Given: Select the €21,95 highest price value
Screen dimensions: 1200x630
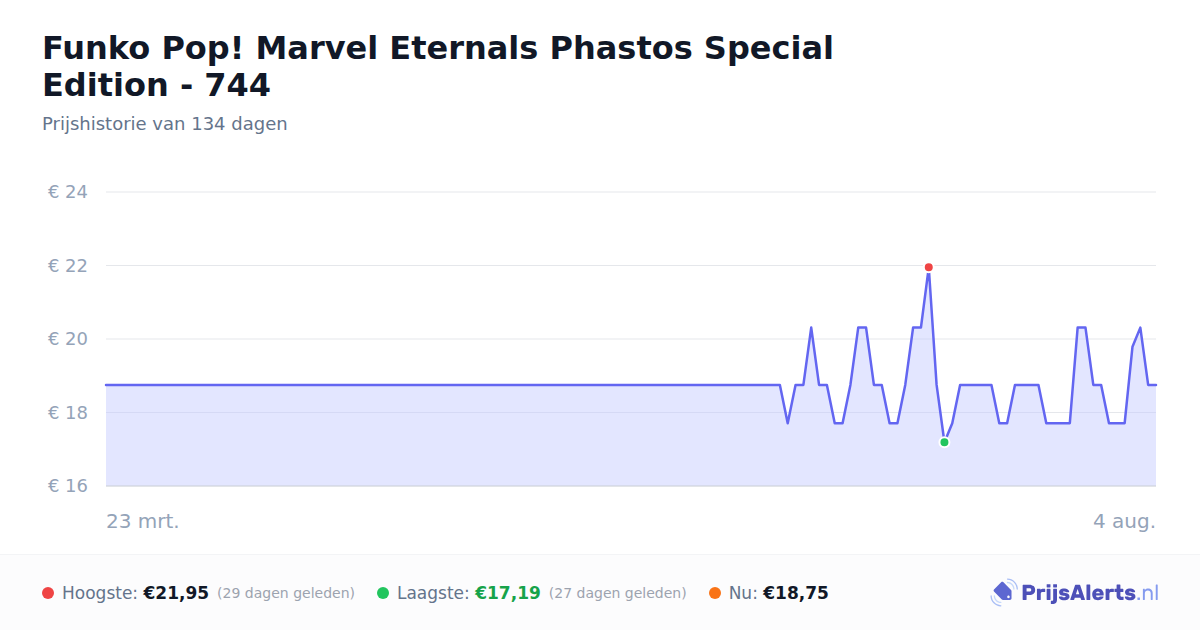Looking at the screenshot, I should pyautogui.click(x=176, y=593).
